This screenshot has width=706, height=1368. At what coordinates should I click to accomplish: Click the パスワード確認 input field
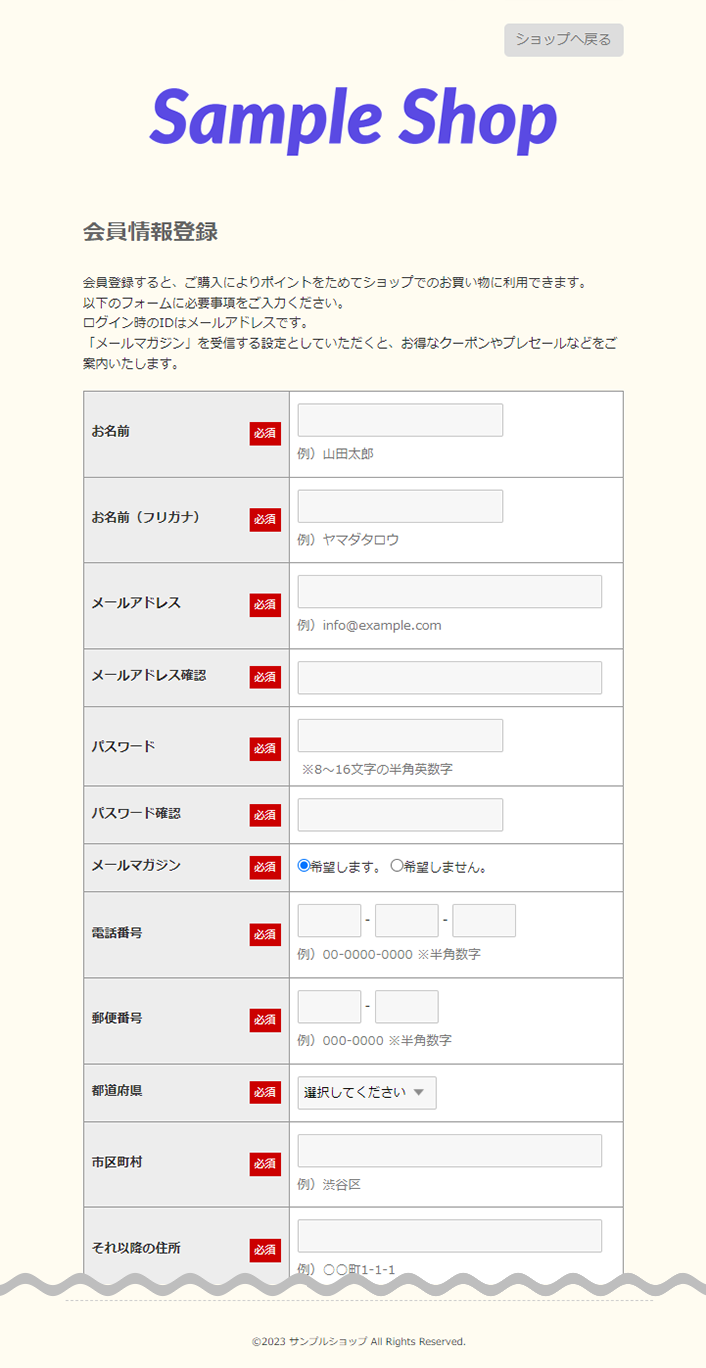tap(400, 814)
